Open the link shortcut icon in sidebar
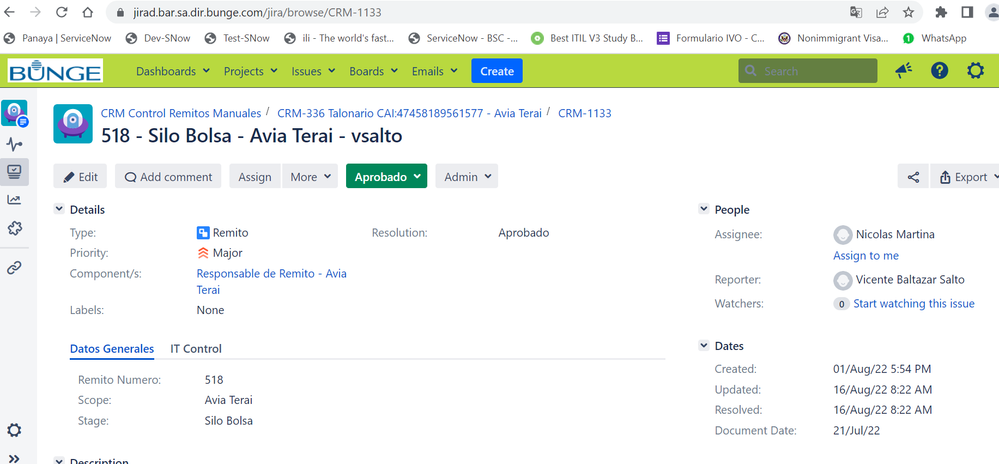This screenshot has width=999, height=464. tap(14, 268)
